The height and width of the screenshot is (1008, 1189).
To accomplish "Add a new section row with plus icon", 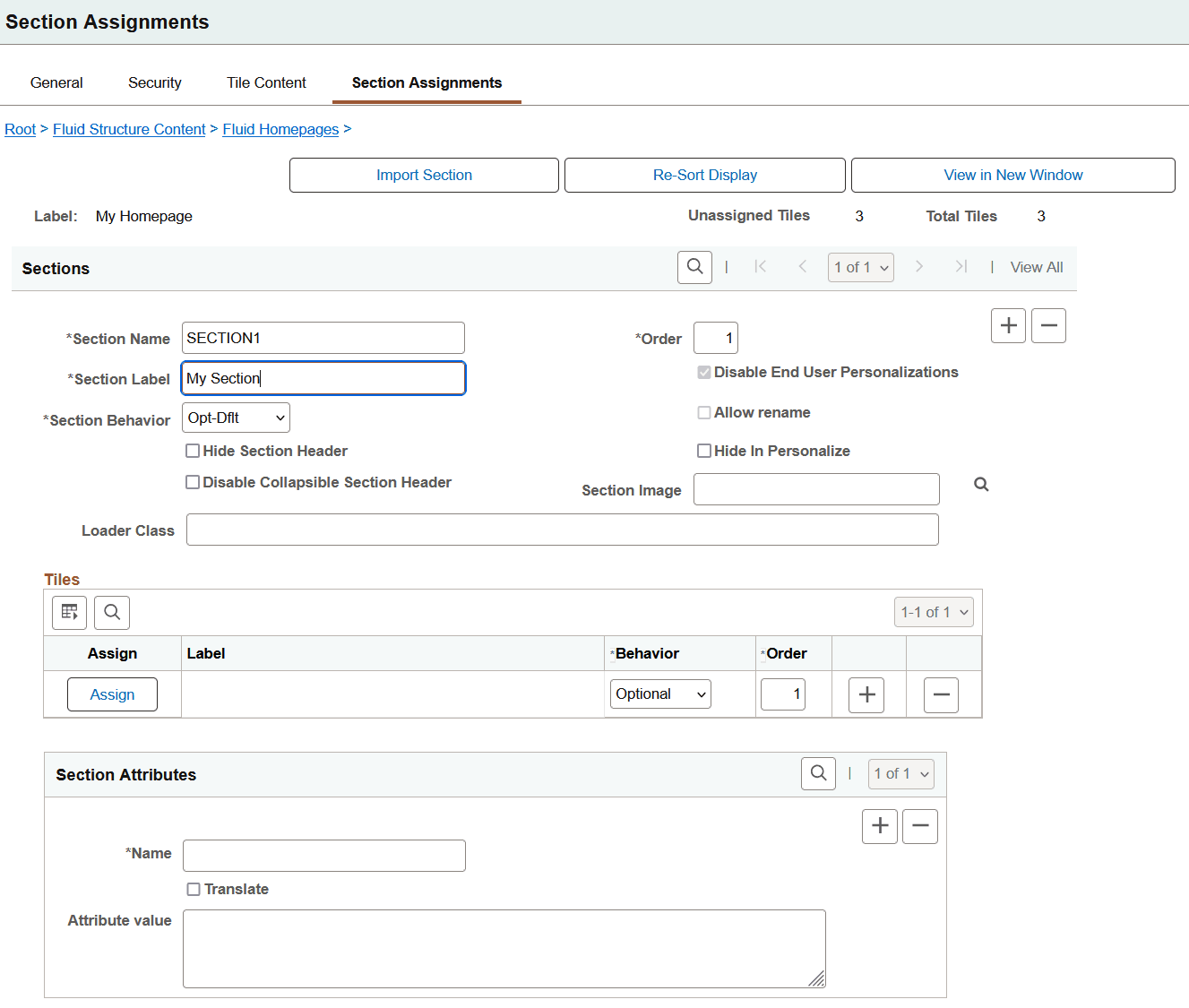I will (1008, 325).
